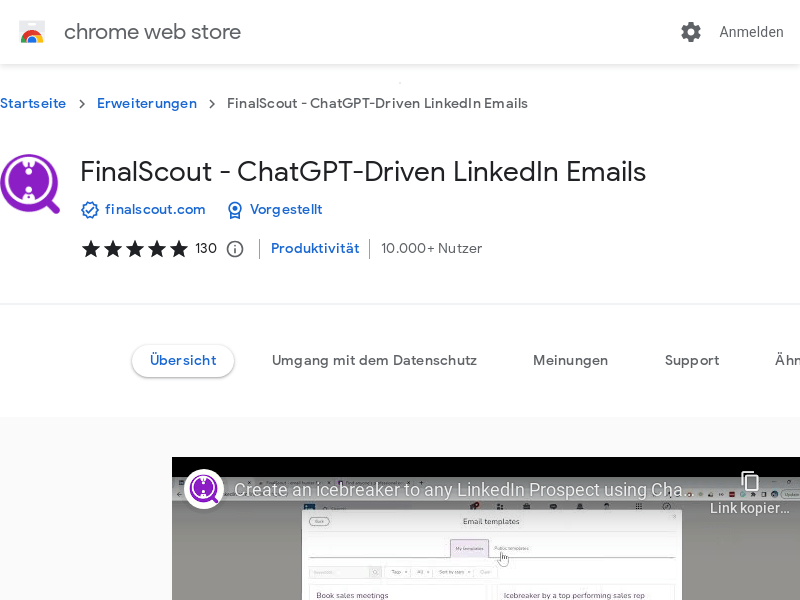
Task: Click the FinalScout channel avatar in video
Action: click(x=204, y=489)
